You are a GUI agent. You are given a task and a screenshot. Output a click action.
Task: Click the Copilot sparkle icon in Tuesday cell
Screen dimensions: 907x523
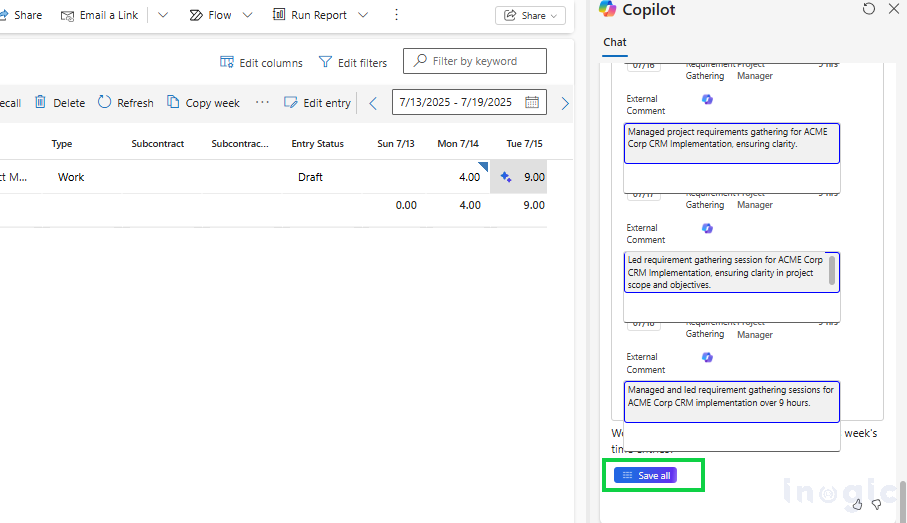[x=506, y=177]
